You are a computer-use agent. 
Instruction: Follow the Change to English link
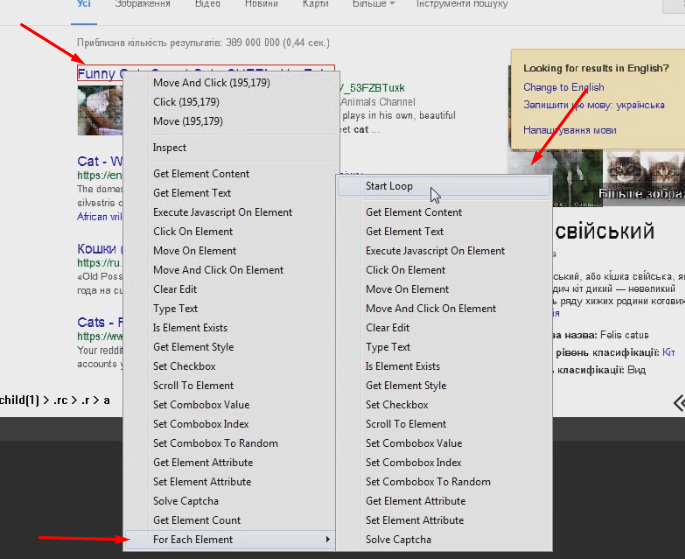click(563, 88)
